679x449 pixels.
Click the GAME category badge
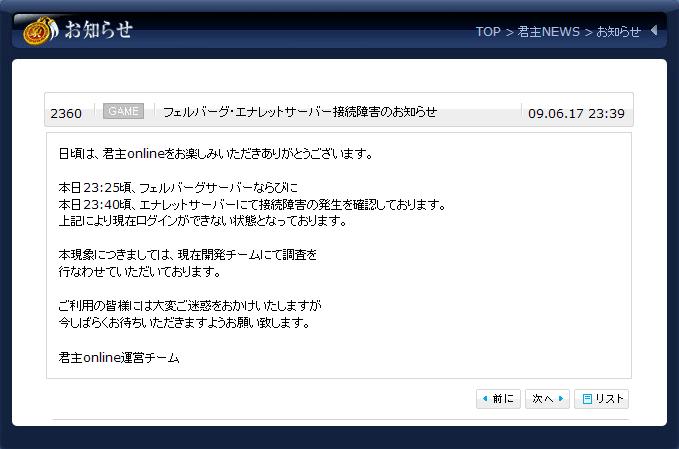point(123,111)
